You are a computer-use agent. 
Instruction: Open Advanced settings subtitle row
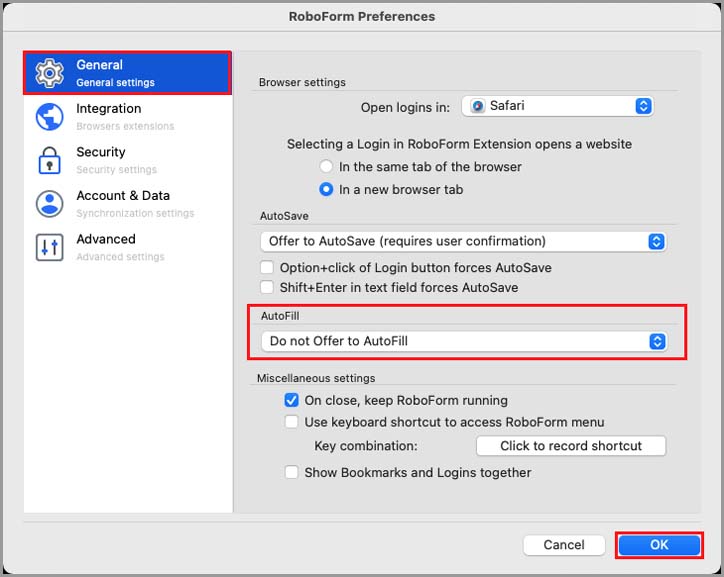(x=121, y=257)
